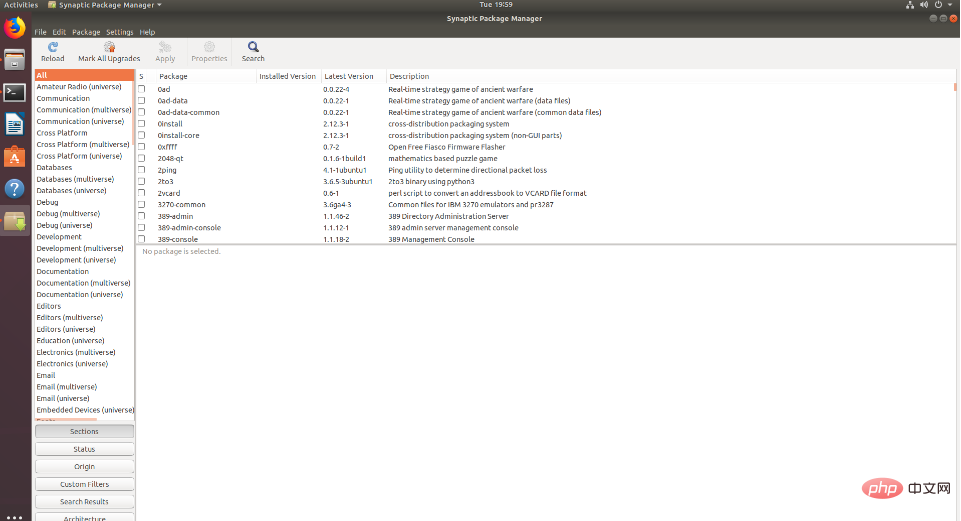The width and height of the screenshot is (961, 521).
Task: Toggle status checkbox for 0ad package
Action: pos(142,89)
